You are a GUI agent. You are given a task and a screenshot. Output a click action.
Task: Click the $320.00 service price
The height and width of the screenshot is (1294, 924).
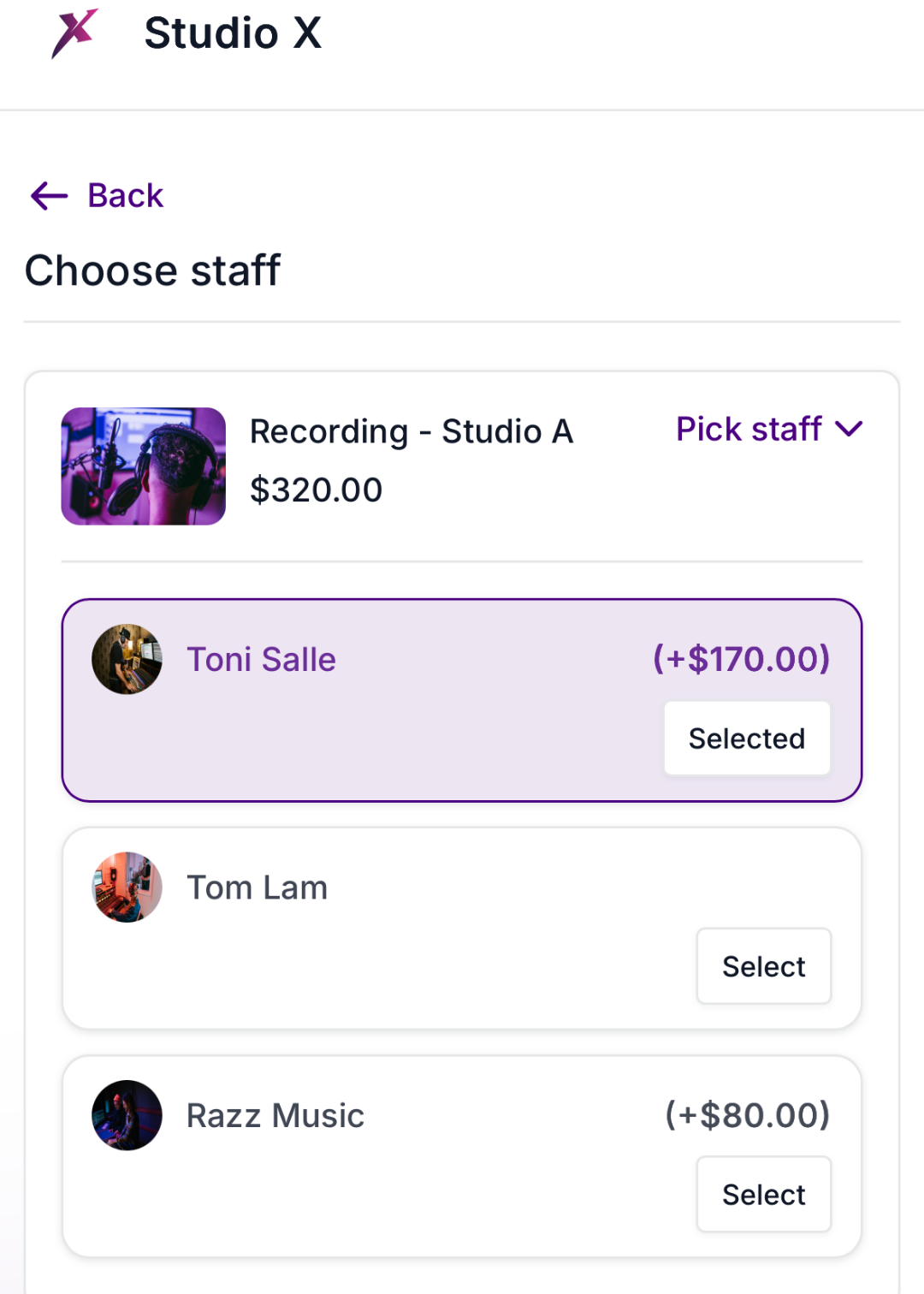pyautogui.click(x=316, y=490)
